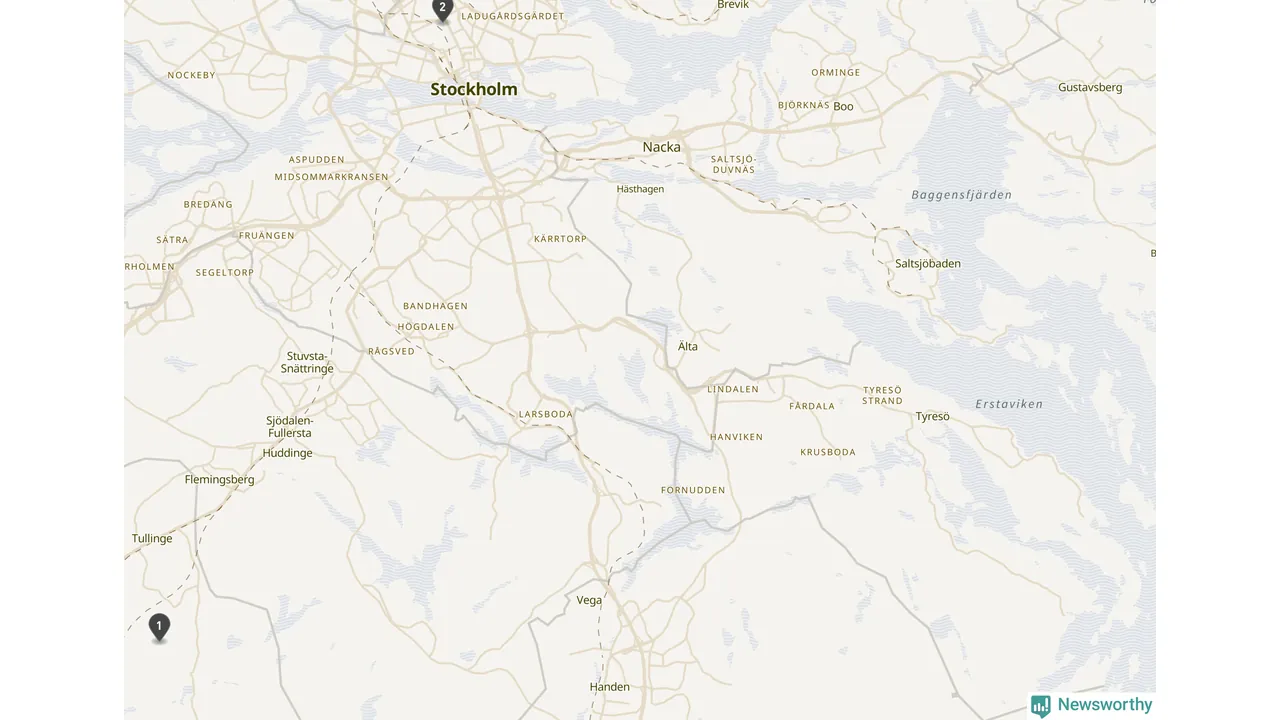Click the Sjödalen-Fullersta label
The height and width of the screenshot is (720, 1280).
[x=290, y=427]
